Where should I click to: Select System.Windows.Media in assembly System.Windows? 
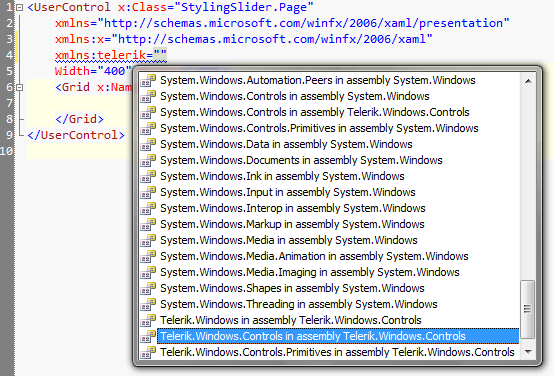(289, 240)
